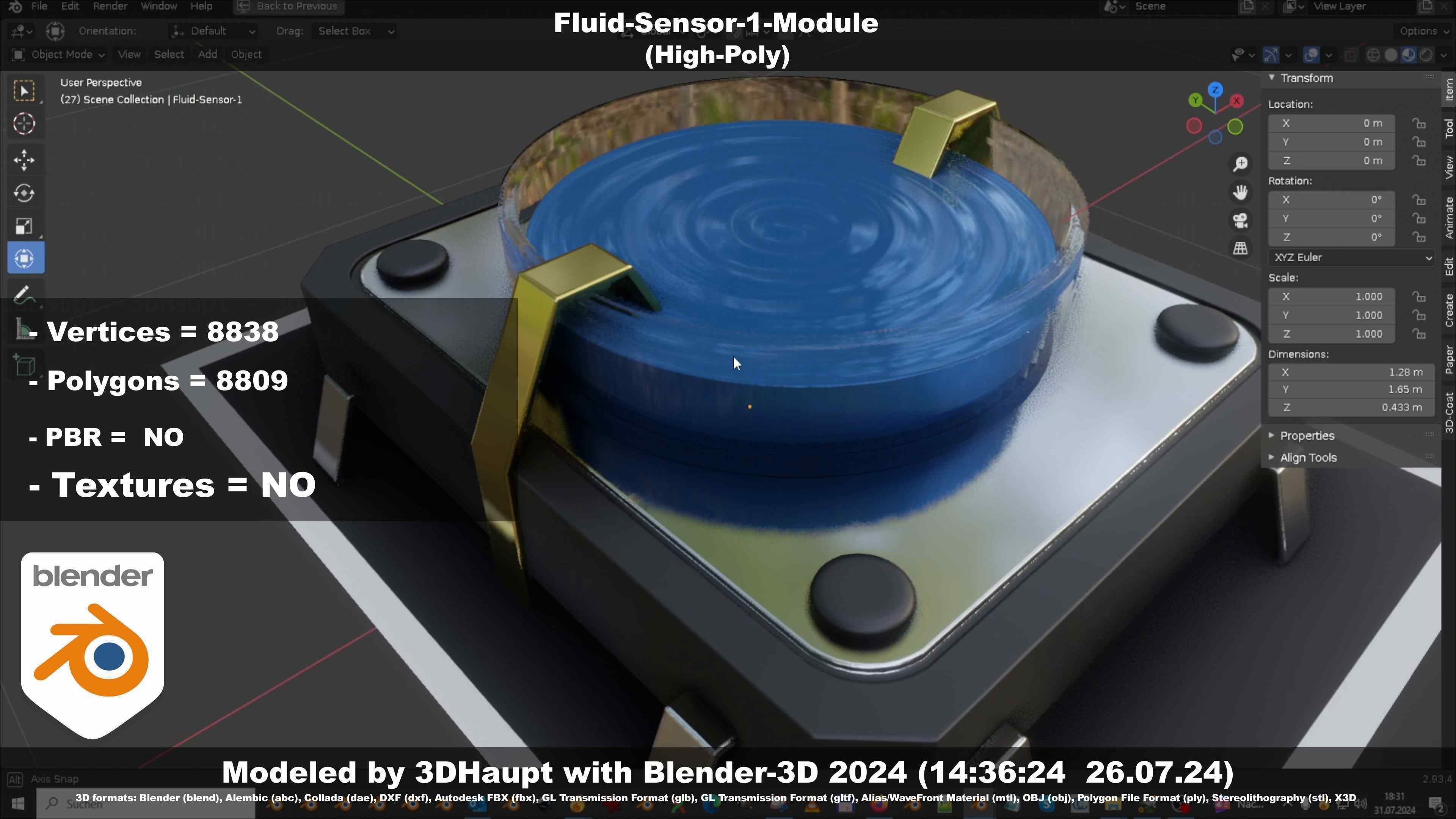
Task: Switch to the Animate sidebar tab
Action: [x=1449, y=218]
